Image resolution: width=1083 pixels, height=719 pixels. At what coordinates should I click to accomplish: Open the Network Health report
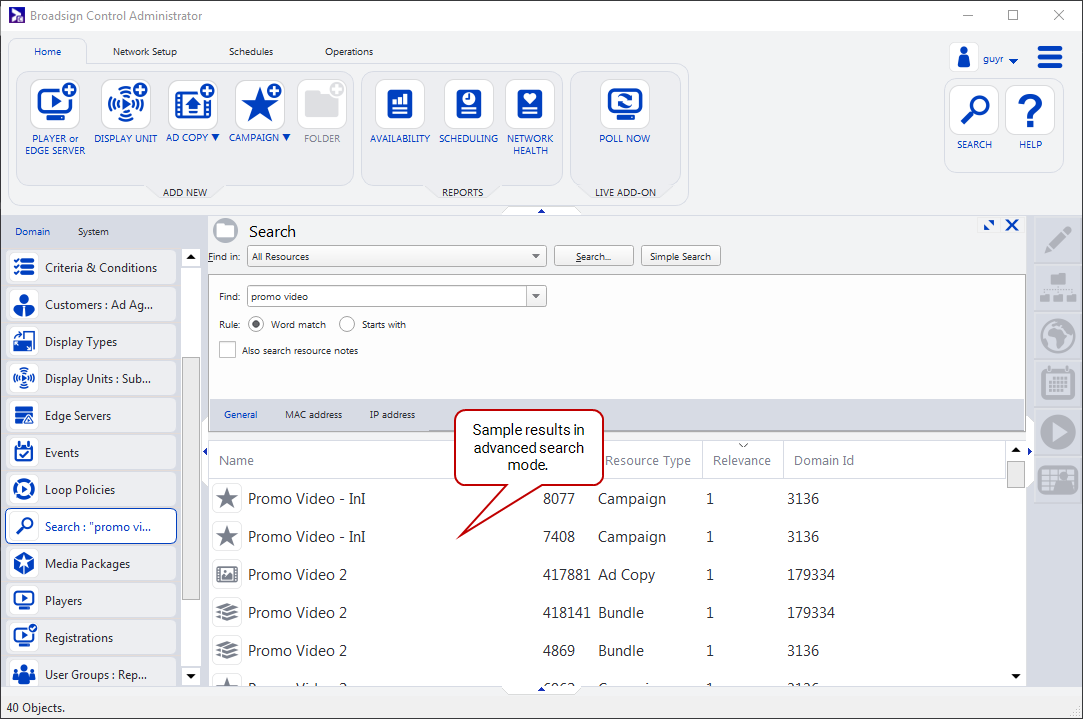click(530, 105)
